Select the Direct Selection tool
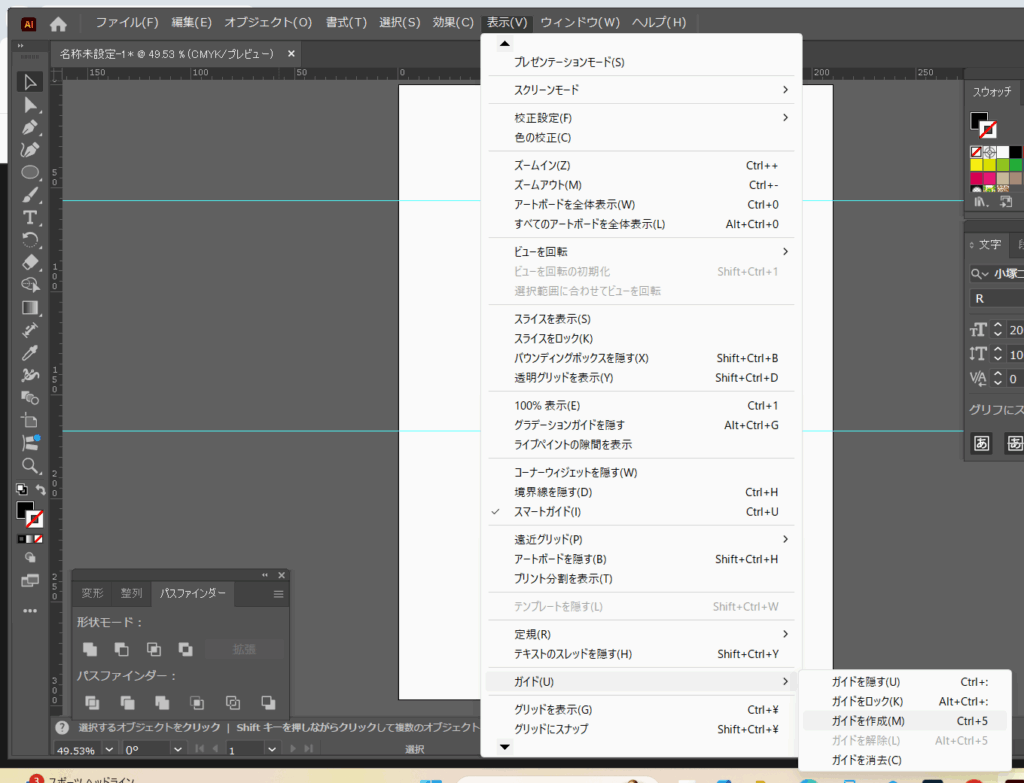Screen dimensions: 1024x783 (x=30, y=105)
